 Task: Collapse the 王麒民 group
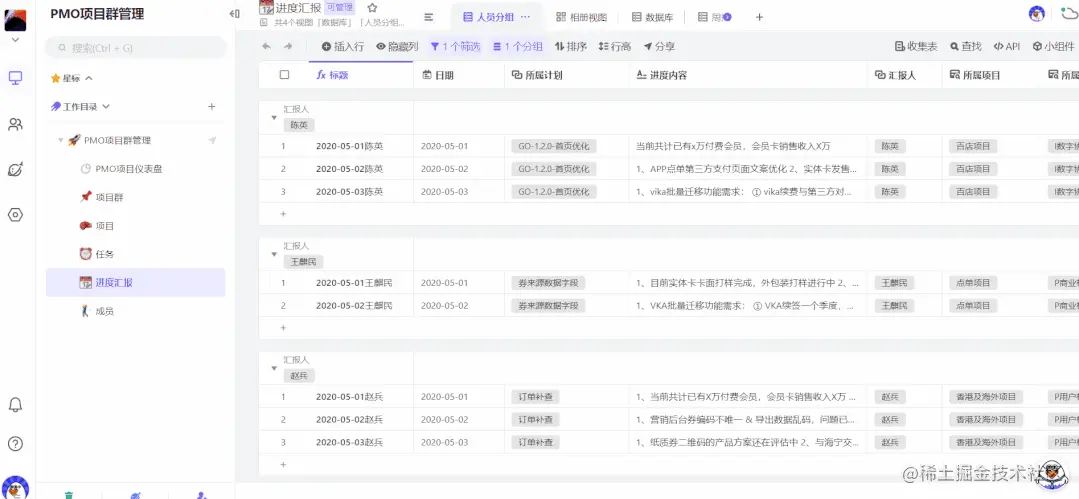click(x=275, y=254)
